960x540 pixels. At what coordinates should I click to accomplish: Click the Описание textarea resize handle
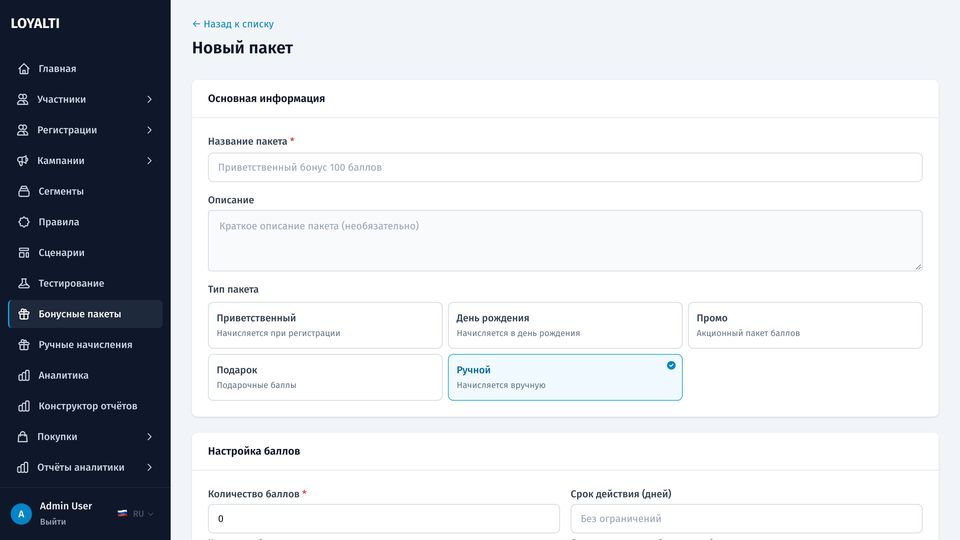(918, 266)
